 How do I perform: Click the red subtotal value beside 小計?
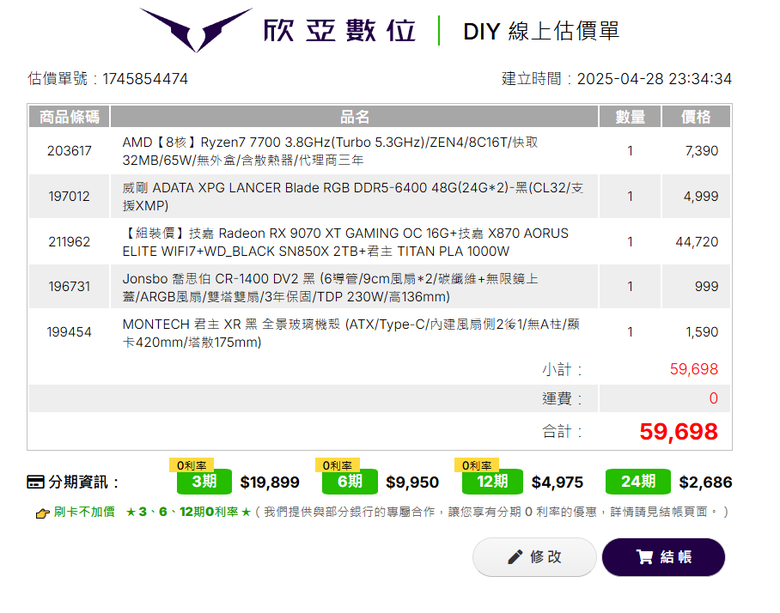click(x=694, y=369)
